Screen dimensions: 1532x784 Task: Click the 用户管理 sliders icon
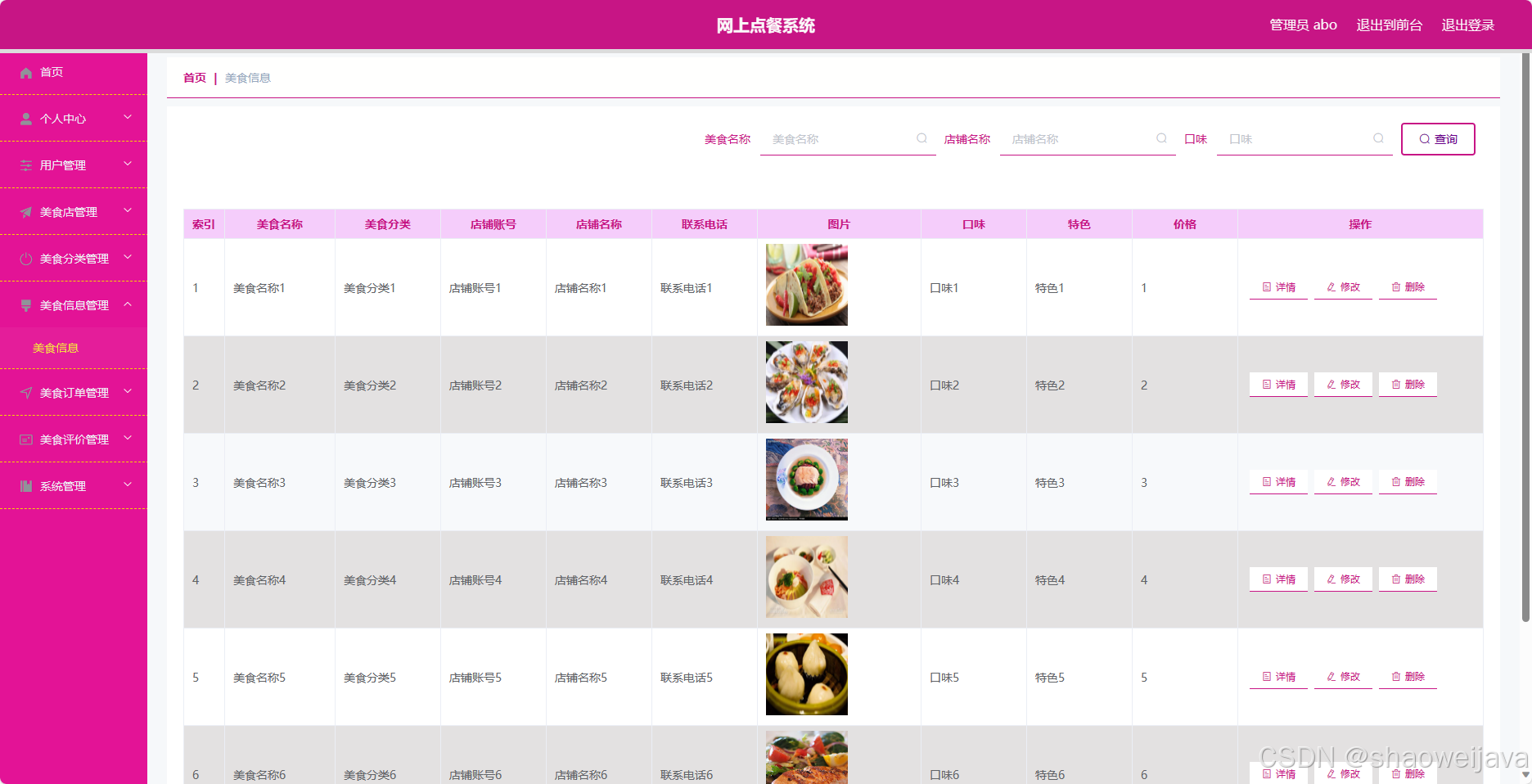click(x=26, y=165)
